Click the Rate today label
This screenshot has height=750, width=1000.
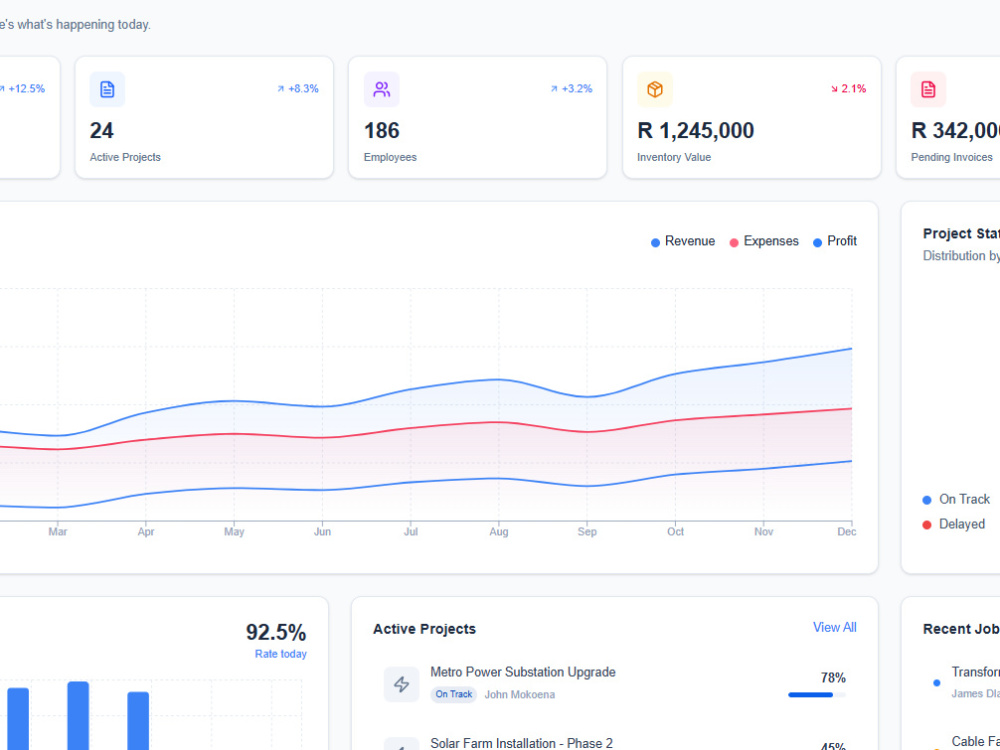(x=281, y=654)
